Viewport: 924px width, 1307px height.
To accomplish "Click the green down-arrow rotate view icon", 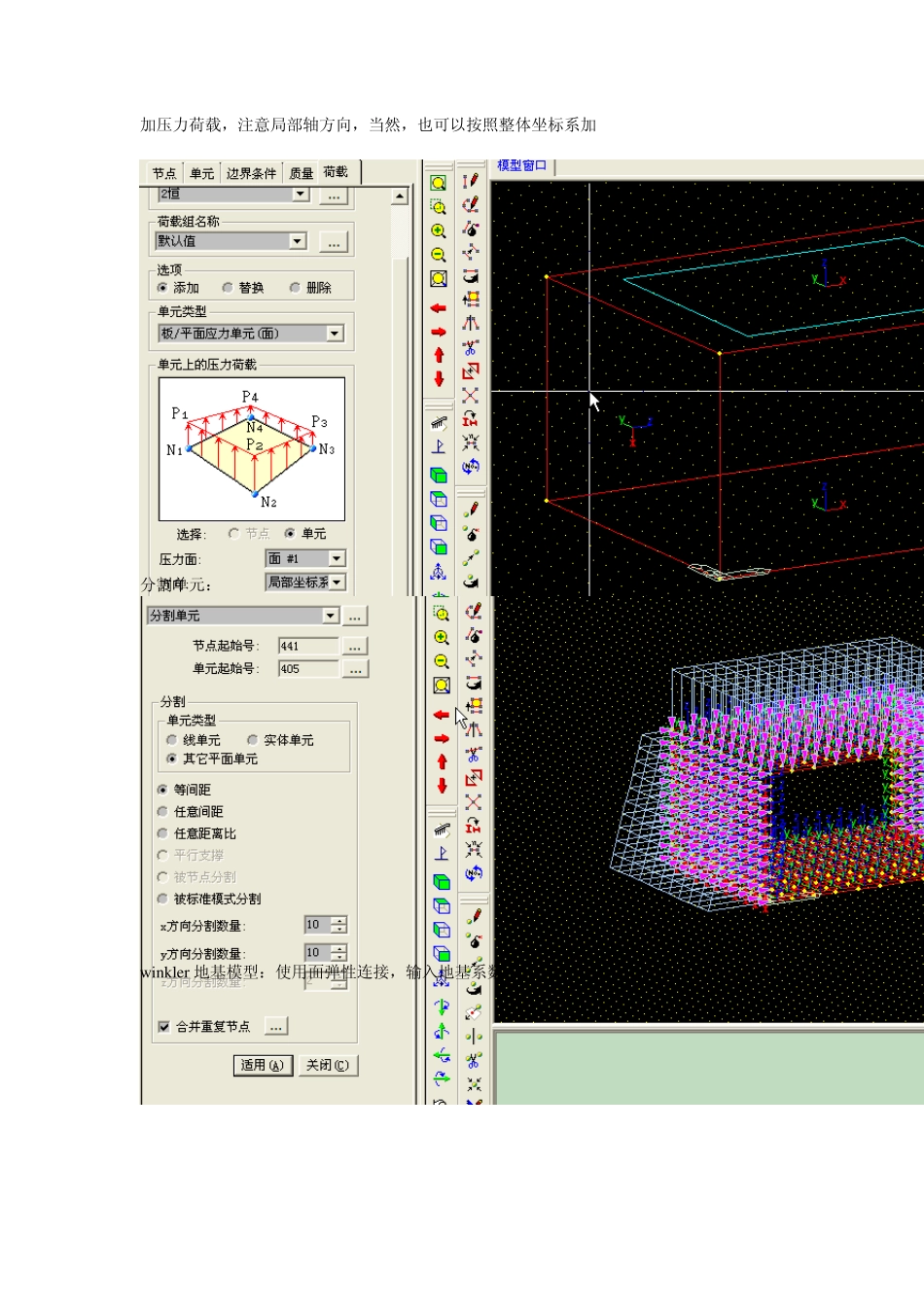I will (442, 1007).
